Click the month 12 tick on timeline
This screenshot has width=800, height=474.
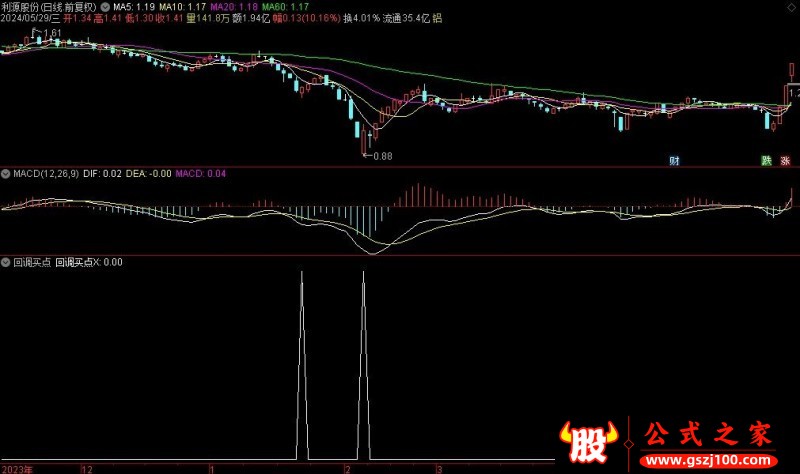coord(87,468)
